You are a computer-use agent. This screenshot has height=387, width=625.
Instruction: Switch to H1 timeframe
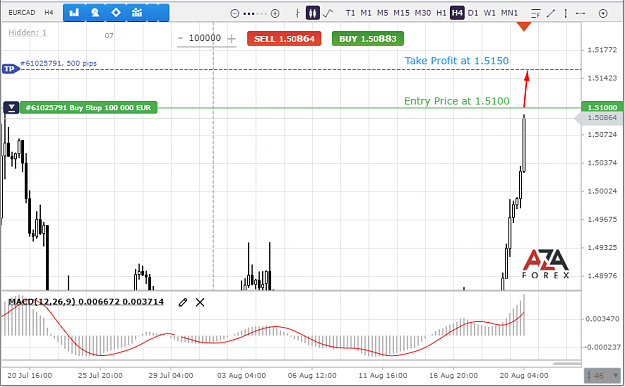click(x=441, y=13)
